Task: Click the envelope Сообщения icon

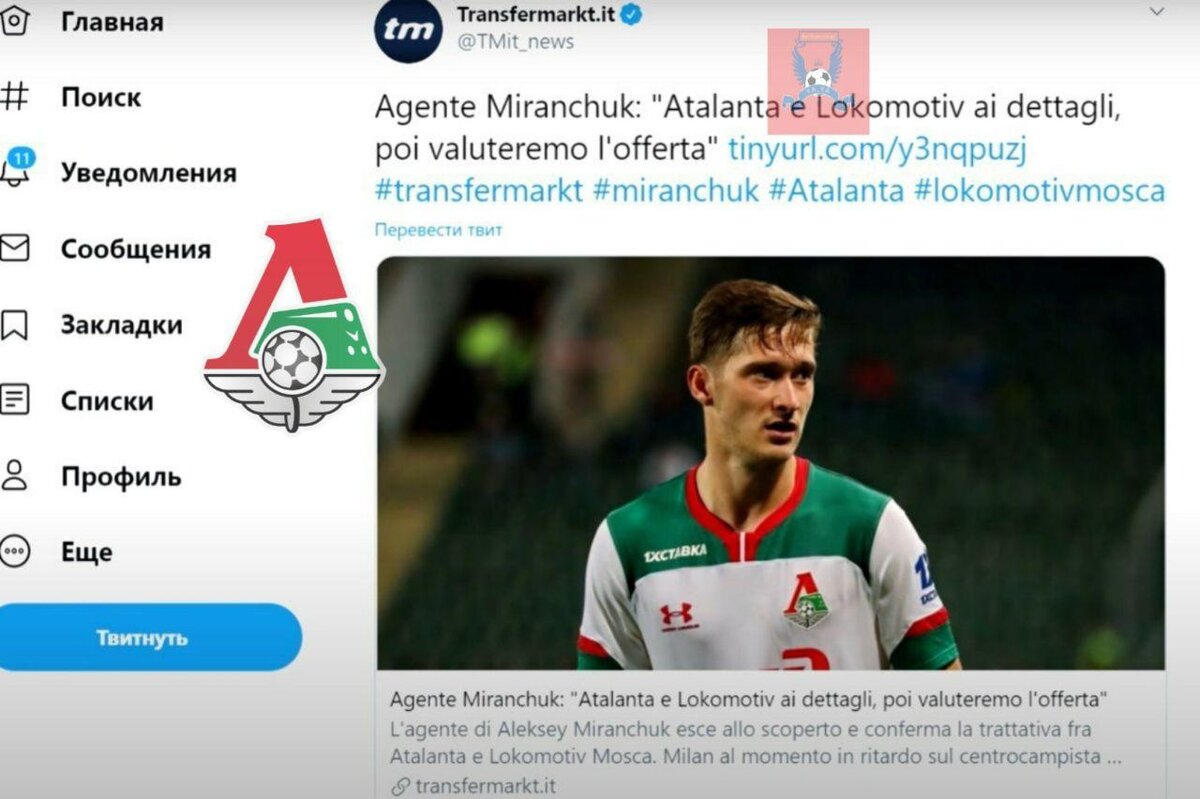Action: [14, 248]
